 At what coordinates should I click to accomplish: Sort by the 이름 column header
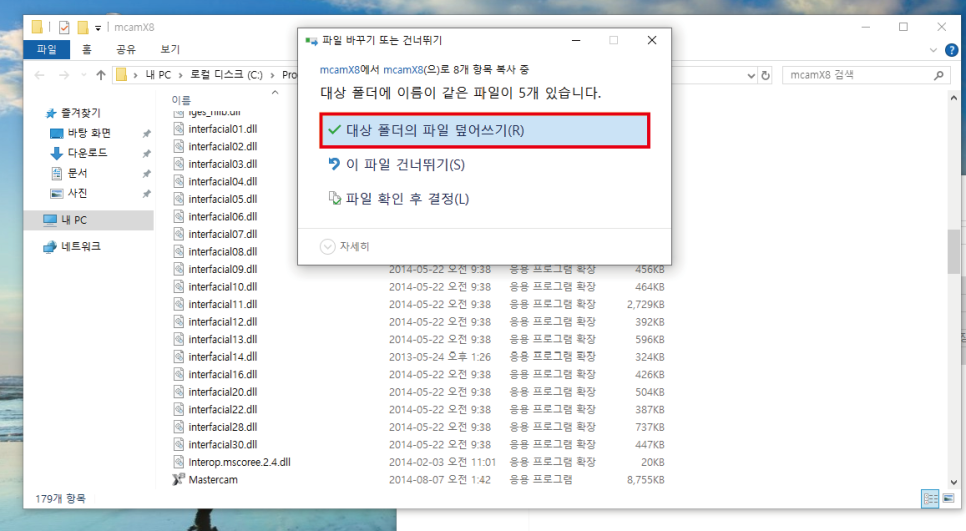[x=181, y=100]
